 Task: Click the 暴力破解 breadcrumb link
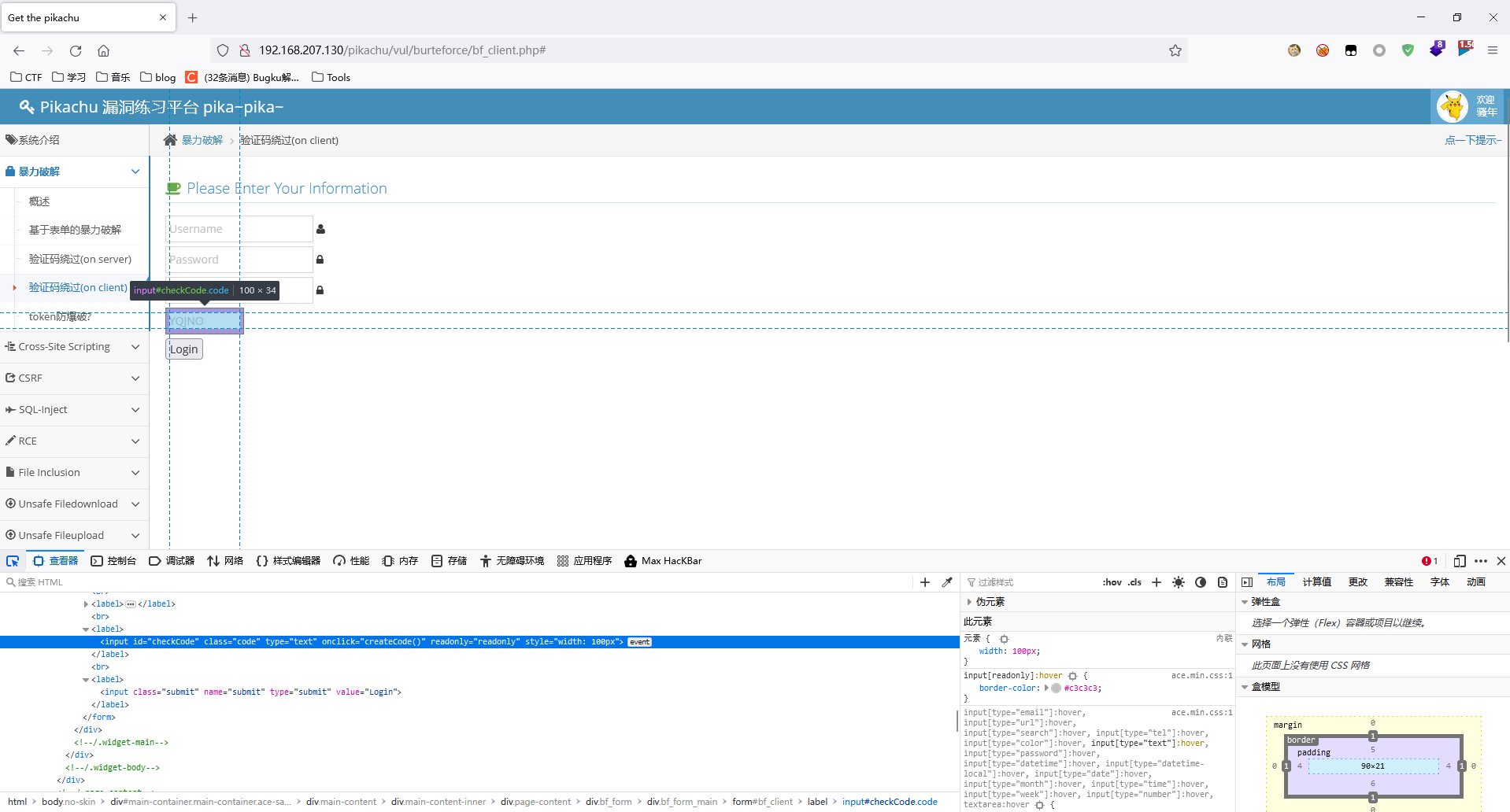tap(202, 140)
